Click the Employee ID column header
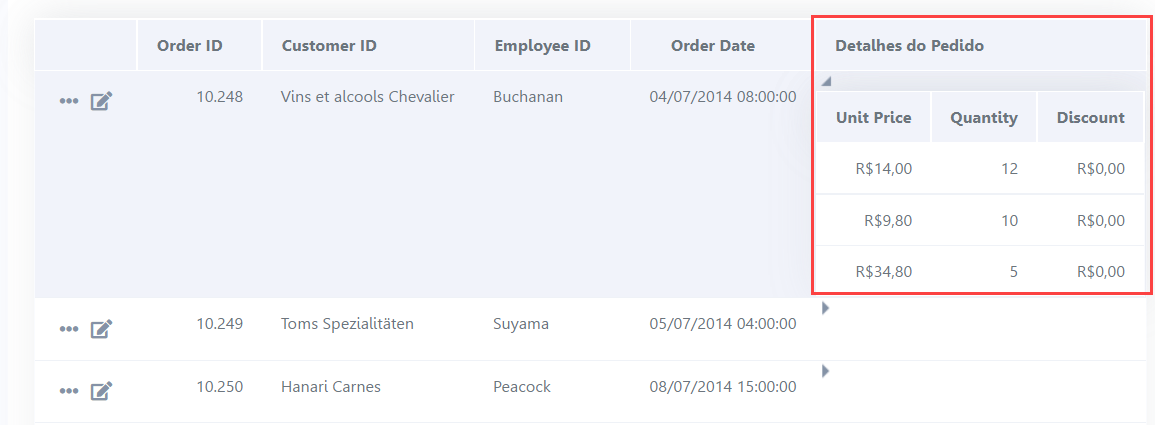The width and height of the screenshot is (1155, 425). click(552, 46)
